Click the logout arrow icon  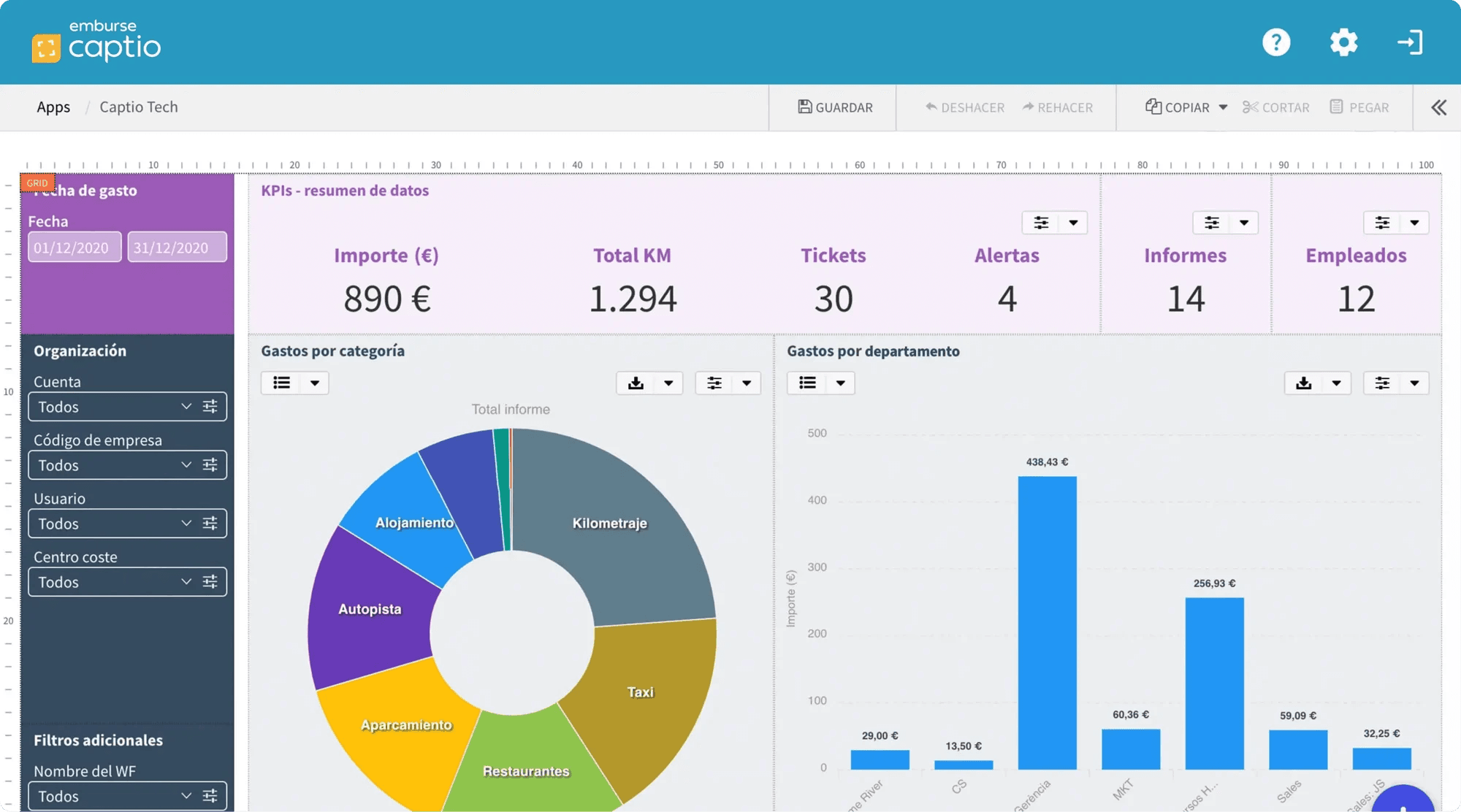[x=1410, y=42]
